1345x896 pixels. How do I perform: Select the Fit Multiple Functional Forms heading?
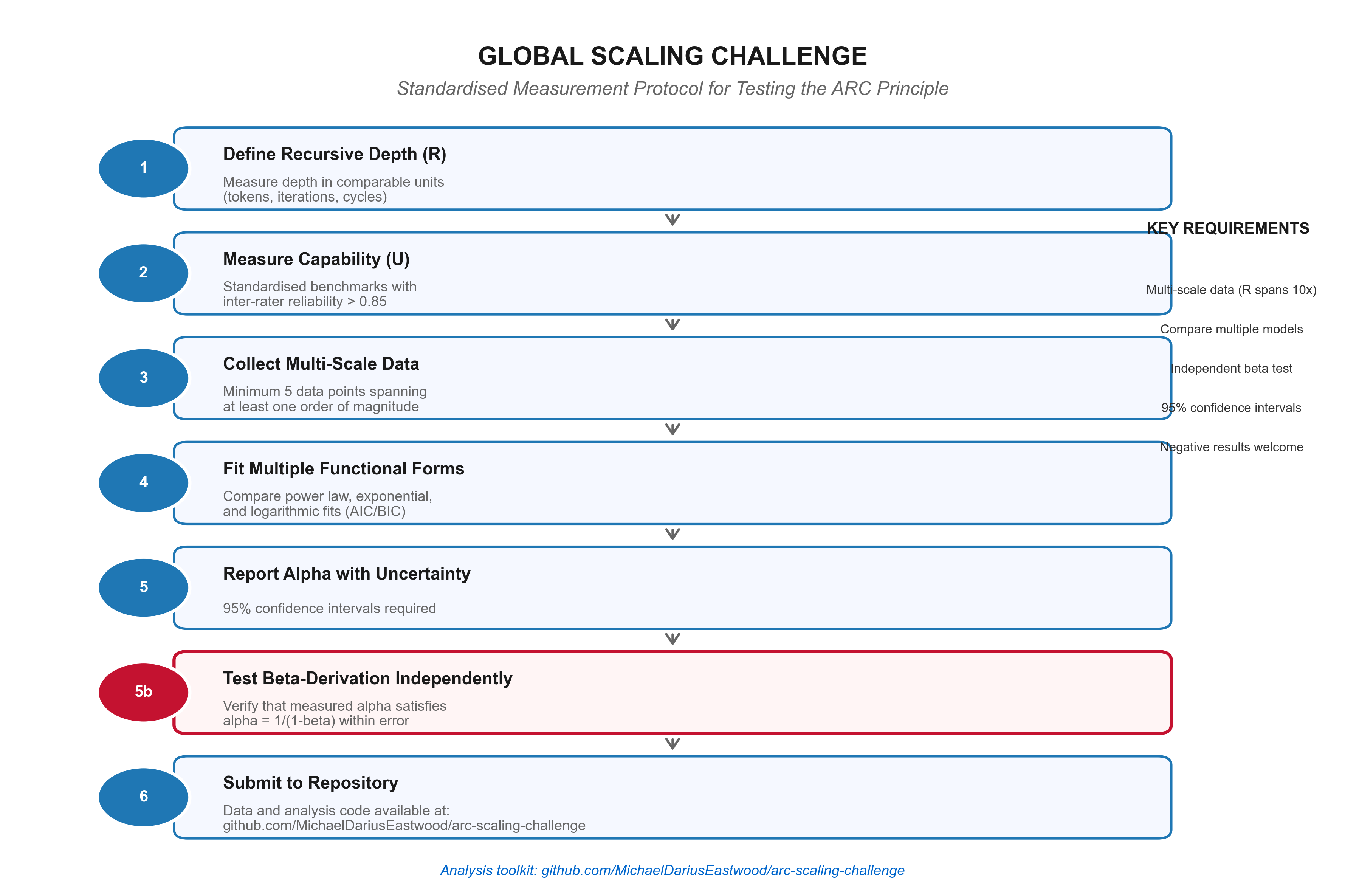click(343, 468)
